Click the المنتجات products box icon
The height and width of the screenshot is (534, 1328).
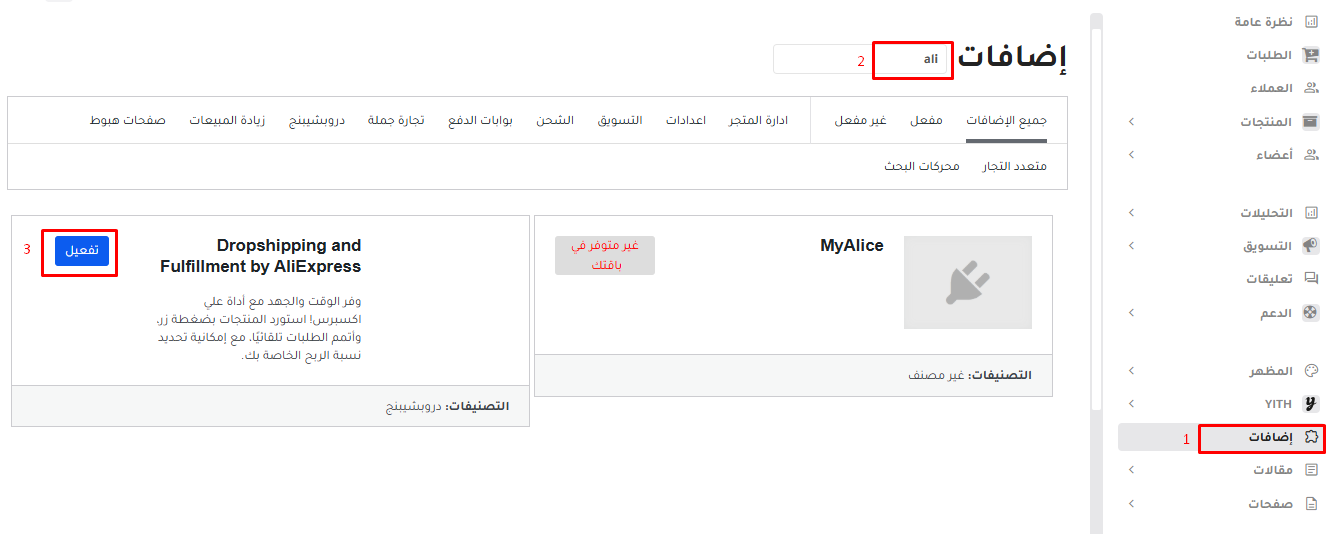(1311, 121)
